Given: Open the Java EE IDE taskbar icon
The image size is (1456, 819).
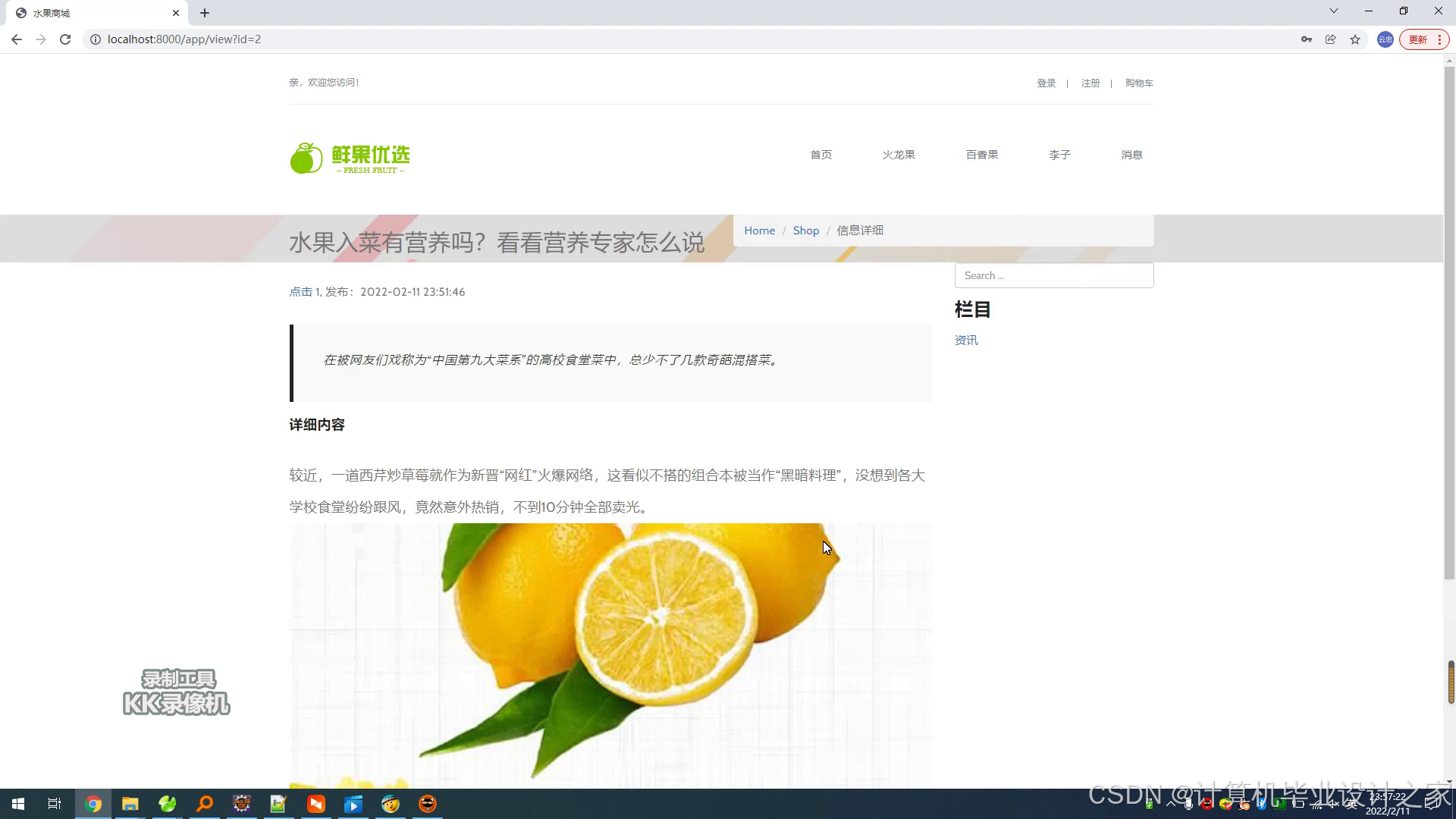Looking at the screenshot, I should click(242, 804).
